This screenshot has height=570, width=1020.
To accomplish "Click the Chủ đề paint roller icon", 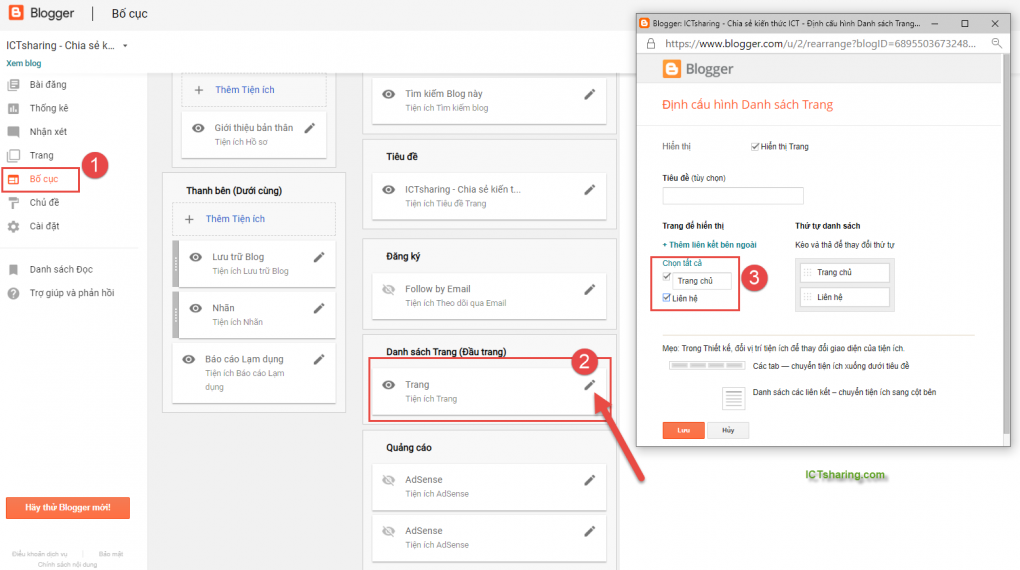I will pyautogui.click(x=13, y=203).
